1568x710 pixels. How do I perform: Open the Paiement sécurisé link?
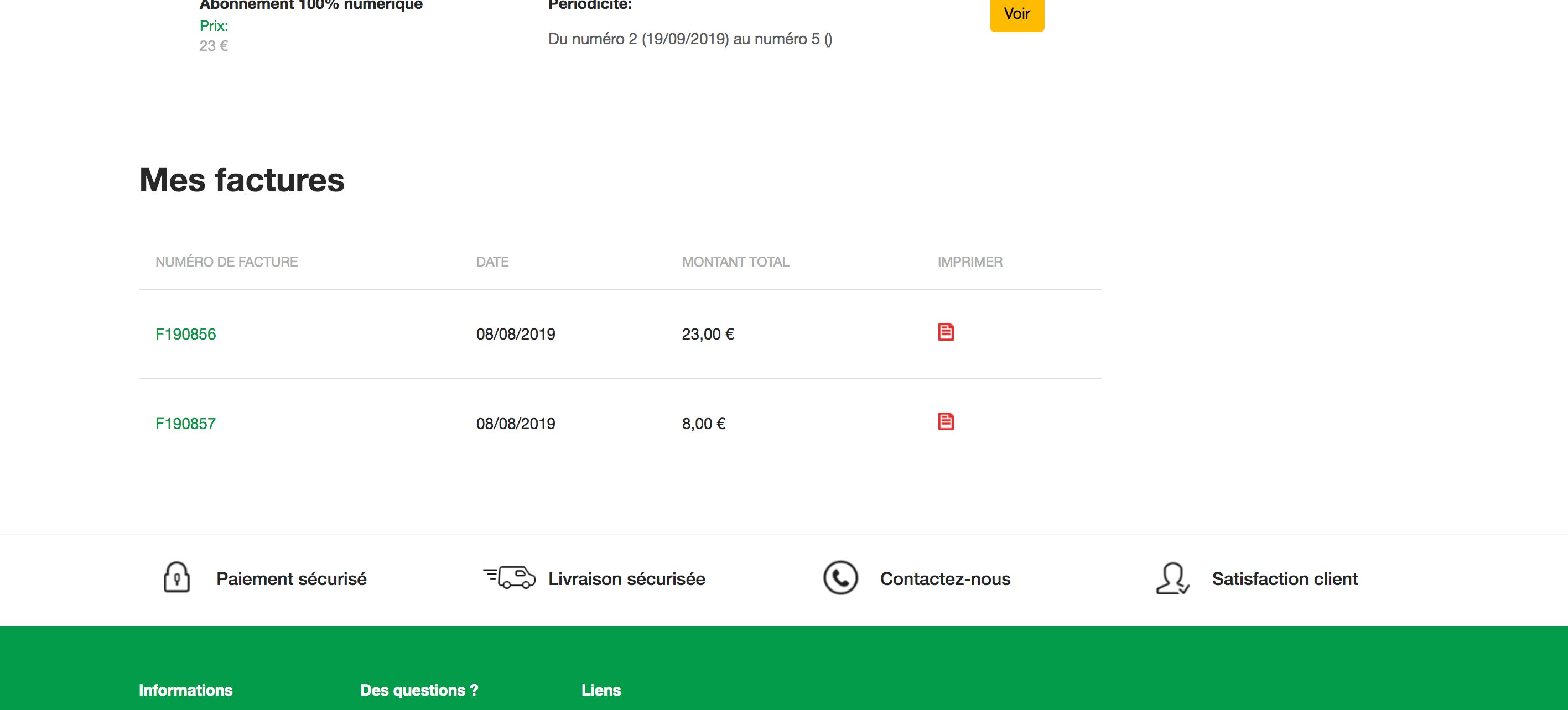(291, 578)
